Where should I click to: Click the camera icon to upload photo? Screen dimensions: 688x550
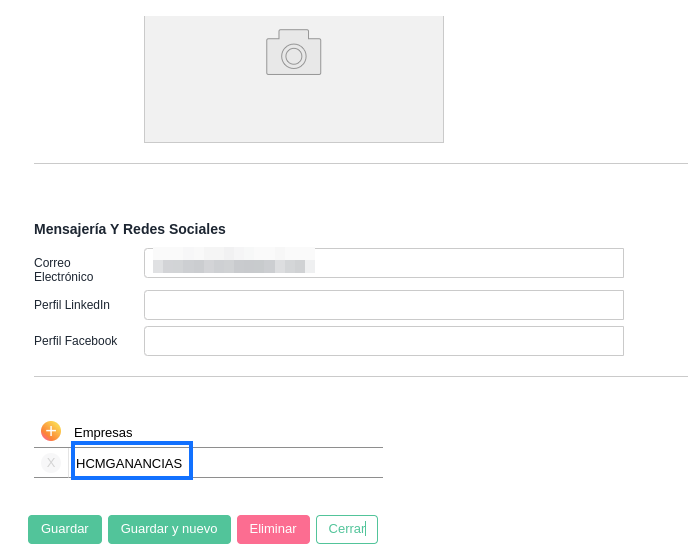pos(293,53)
